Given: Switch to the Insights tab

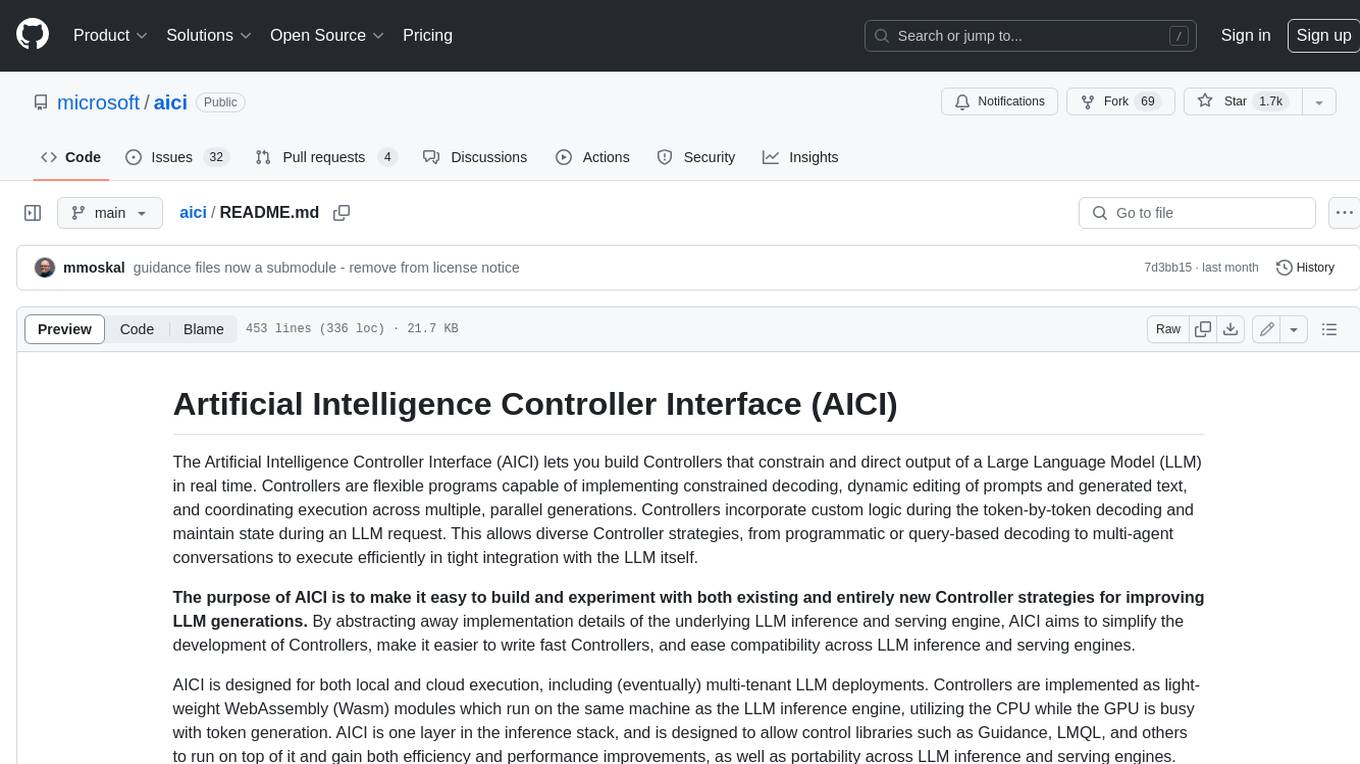Looking at the screenshot, I should 801,157.
